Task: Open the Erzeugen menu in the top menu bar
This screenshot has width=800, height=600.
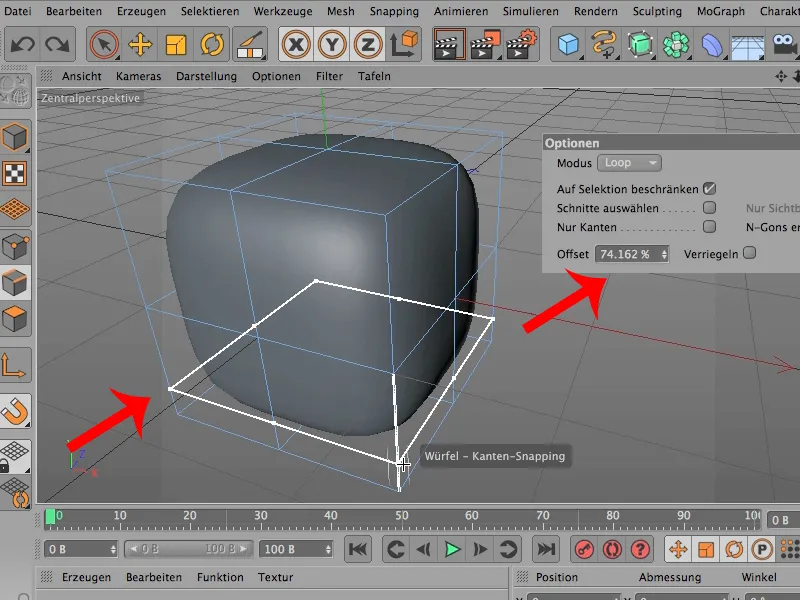Action: point(141,11)
